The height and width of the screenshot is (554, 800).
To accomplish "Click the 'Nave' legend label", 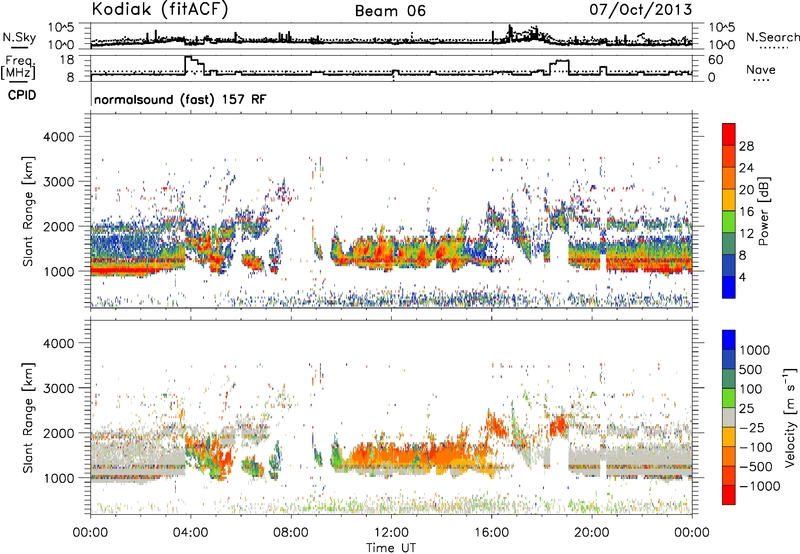I will [760, 70].
